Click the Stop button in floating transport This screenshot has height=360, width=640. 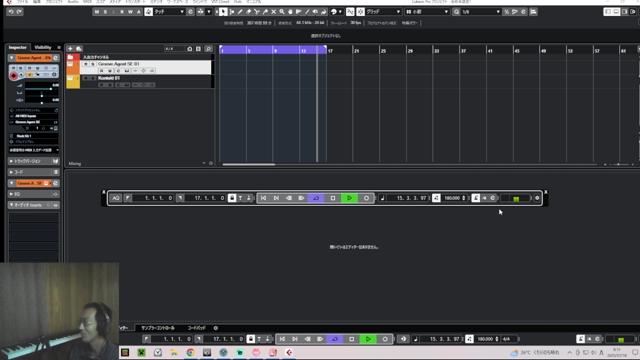pyautogui.click(x=333, y=198)
